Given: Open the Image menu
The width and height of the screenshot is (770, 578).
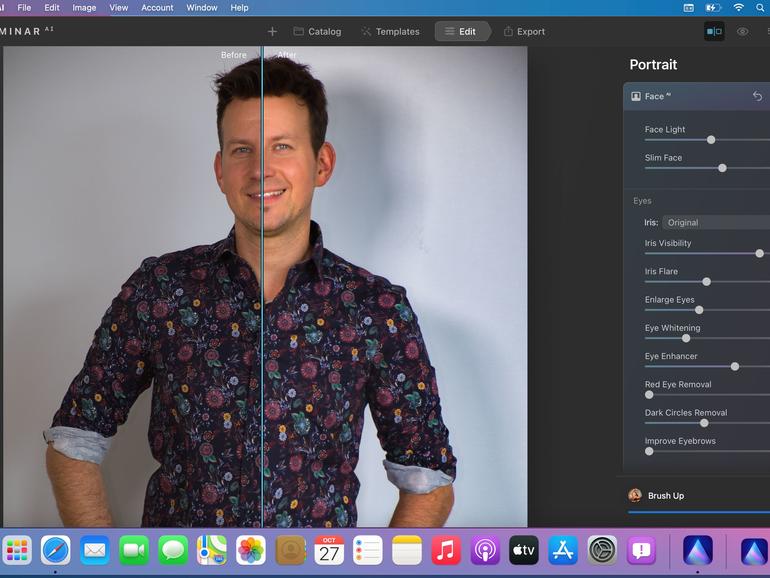Looking at the screenshot, I should (x=84, y=7).
